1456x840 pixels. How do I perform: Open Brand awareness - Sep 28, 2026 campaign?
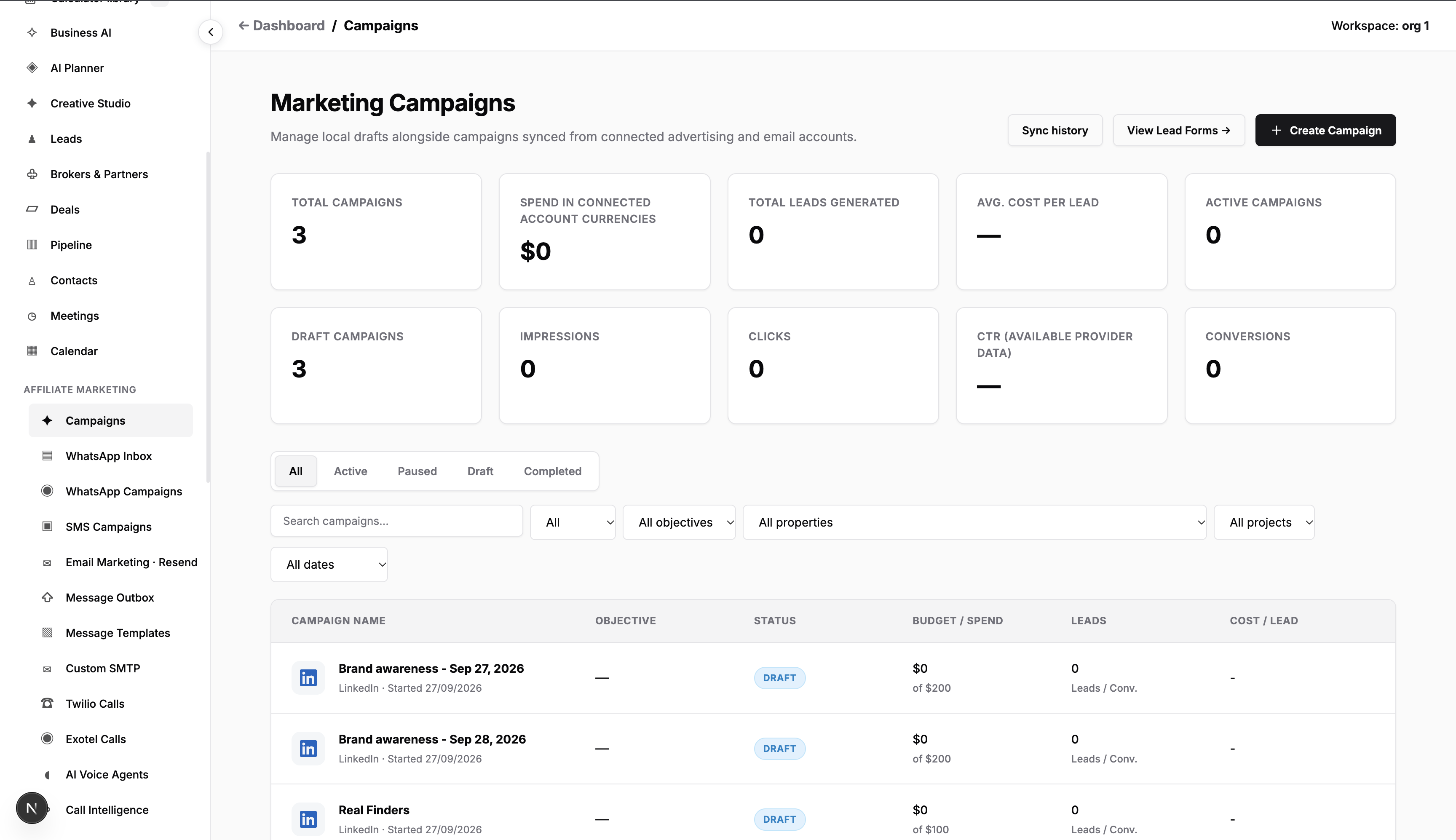click(432, 739)
